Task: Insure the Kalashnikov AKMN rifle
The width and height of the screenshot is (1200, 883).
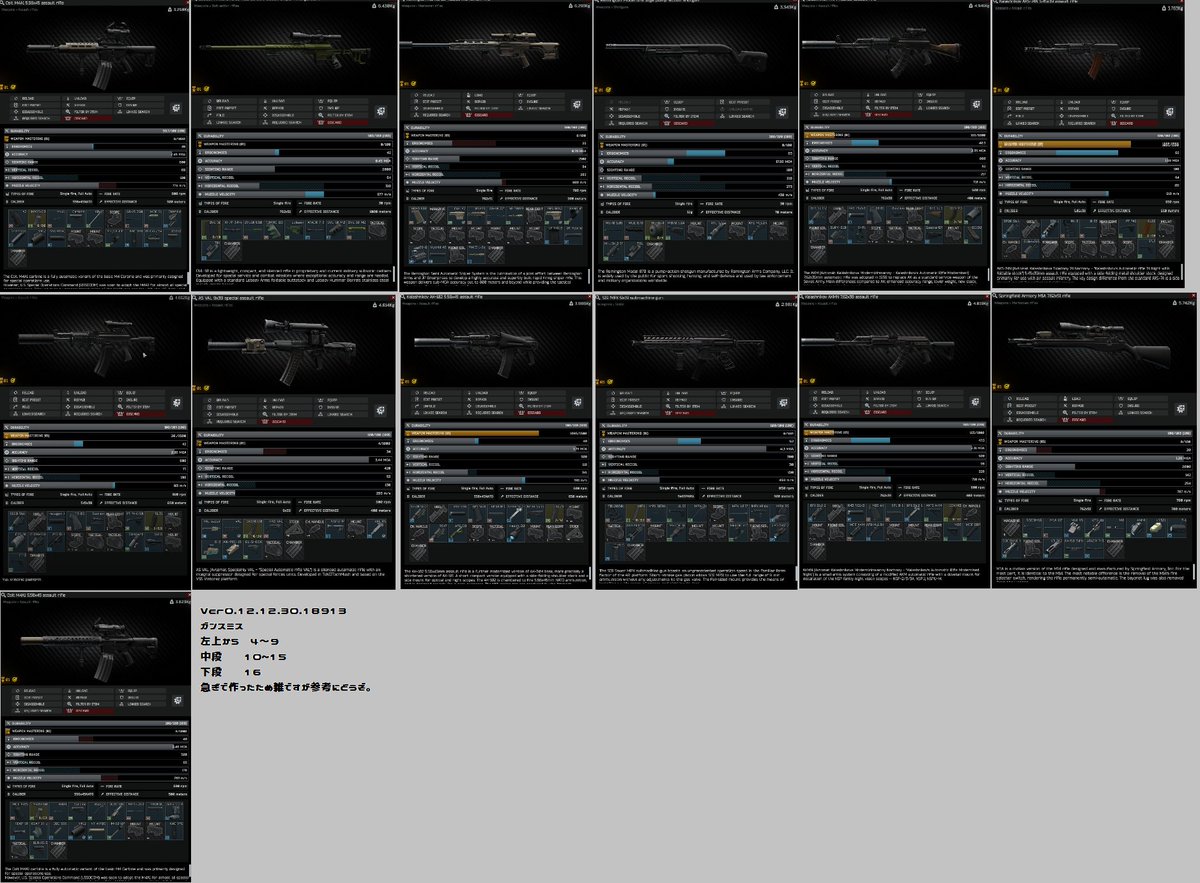Action: 938,399
